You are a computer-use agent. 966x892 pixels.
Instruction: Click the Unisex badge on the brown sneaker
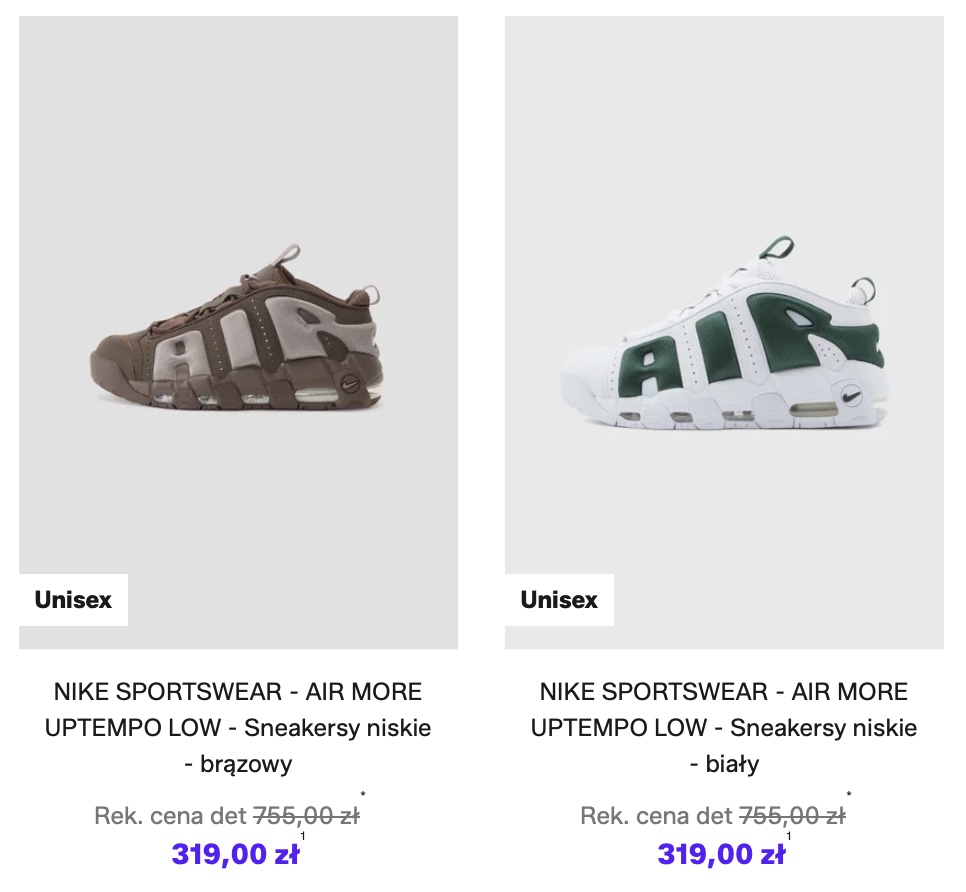[x=73, y=600]
